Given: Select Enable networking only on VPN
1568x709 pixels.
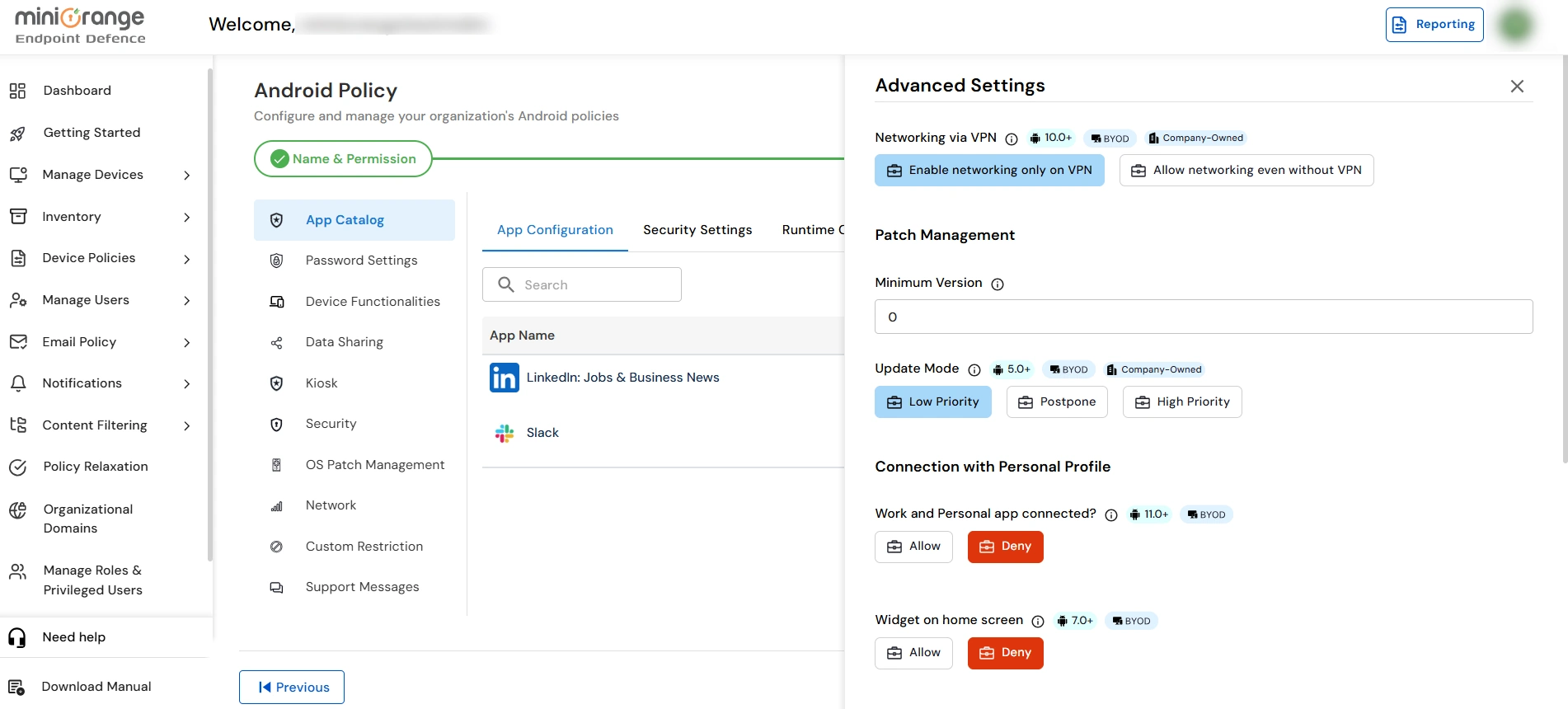Looking at the screenshot, I should coord(989,171).
